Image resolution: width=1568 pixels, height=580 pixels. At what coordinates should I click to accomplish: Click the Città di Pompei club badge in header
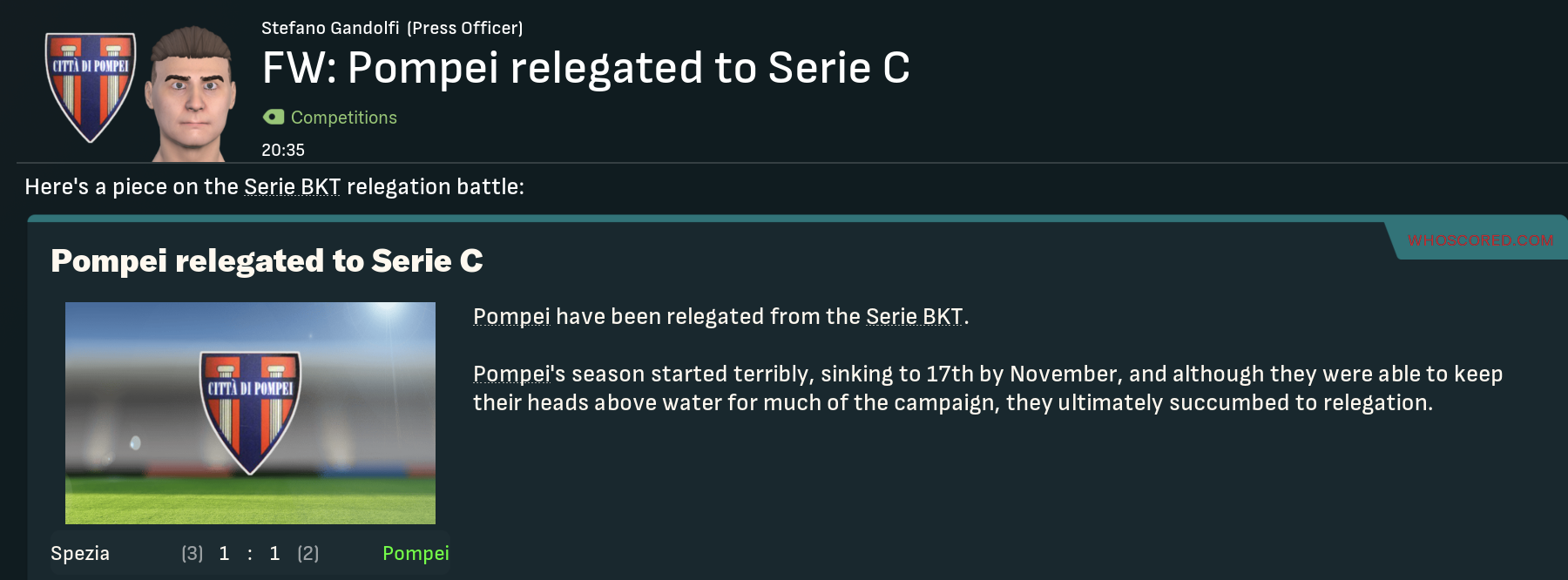91,85
